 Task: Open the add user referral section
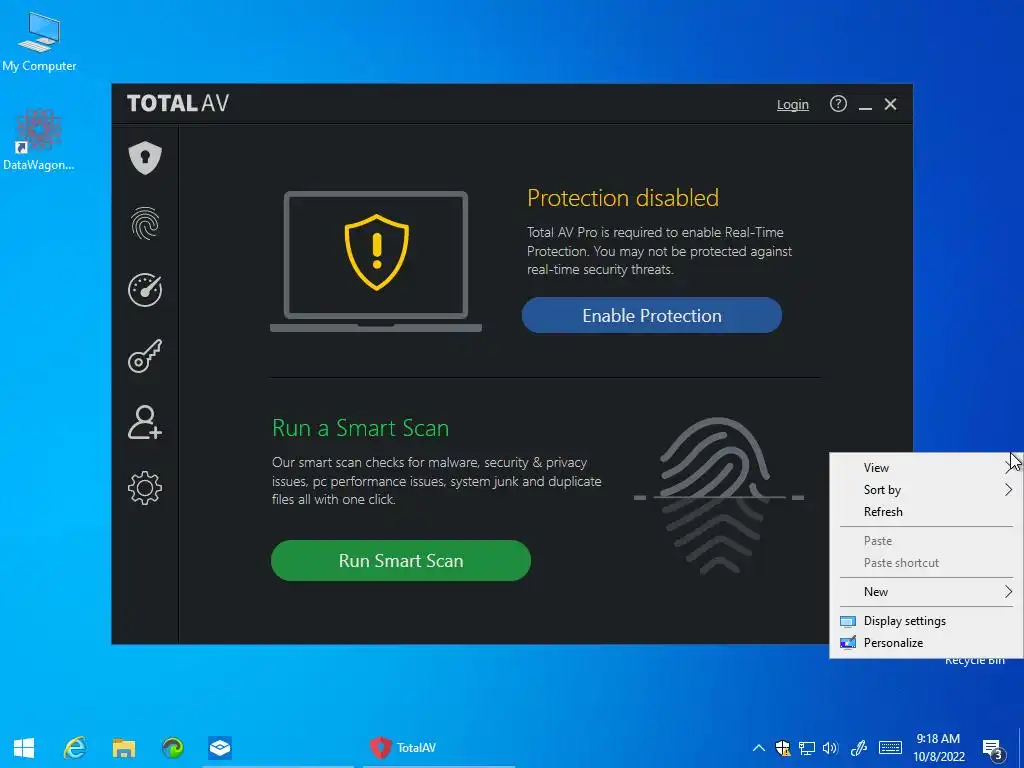(145, 422)
